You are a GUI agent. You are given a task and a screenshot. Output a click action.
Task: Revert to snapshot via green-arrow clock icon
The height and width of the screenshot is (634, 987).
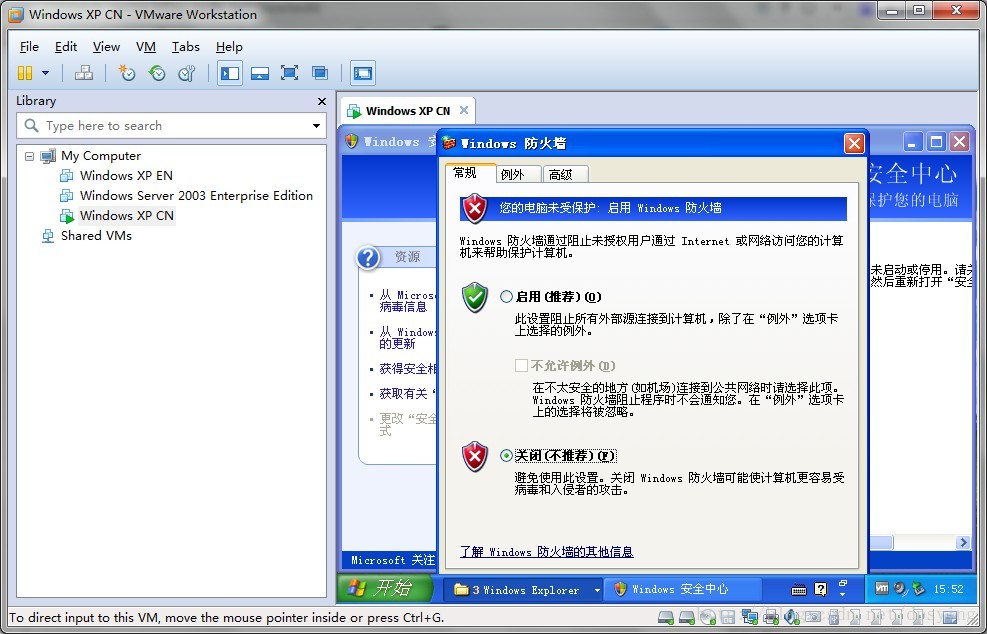click(157, 73)
